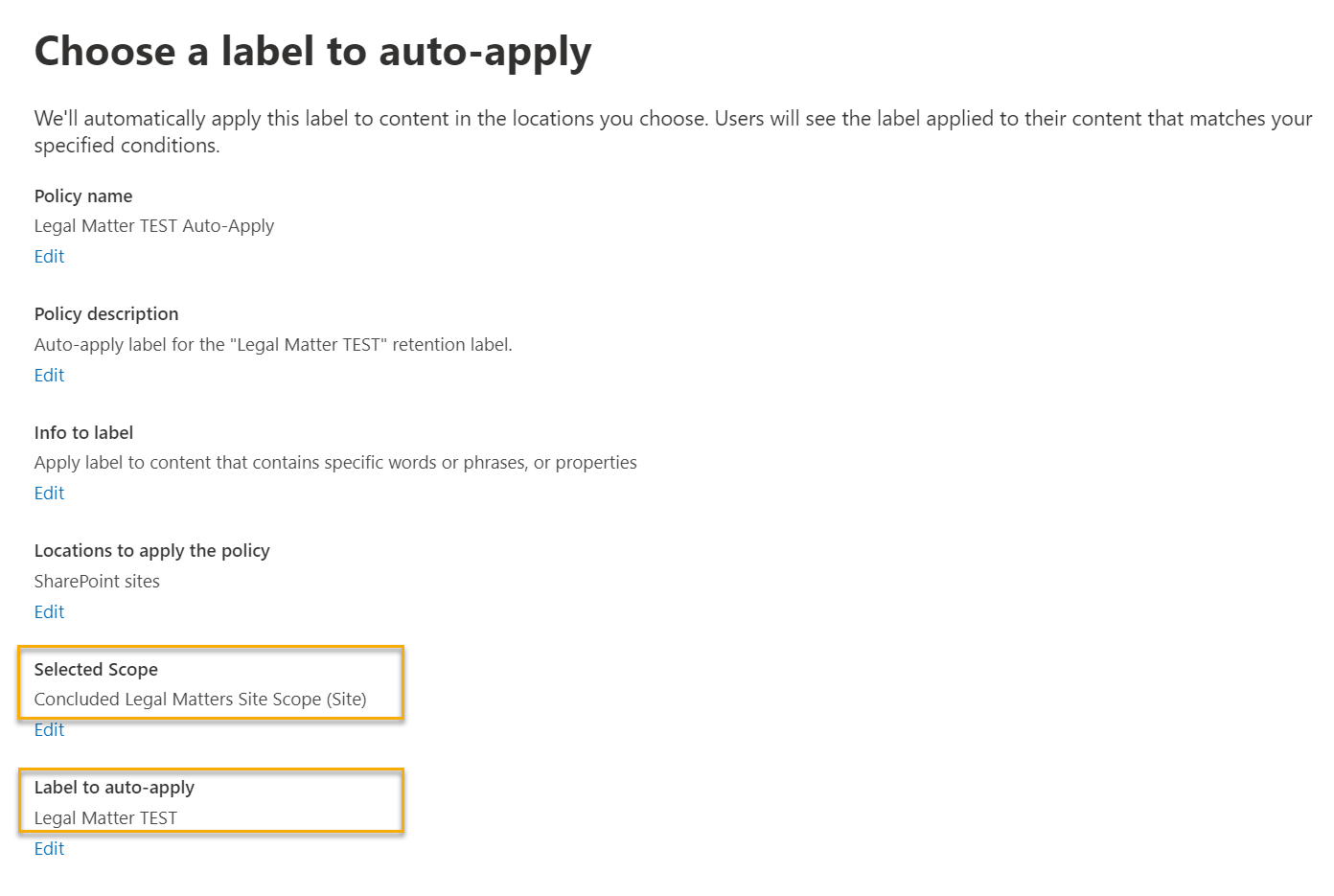Click Edit link under Policy name

[49, 257]
